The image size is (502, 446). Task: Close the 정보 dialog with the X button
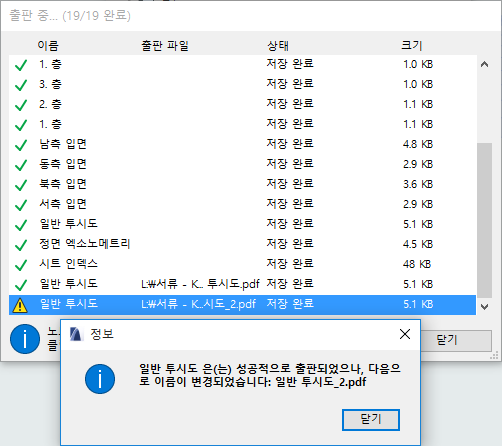point(405,334)
